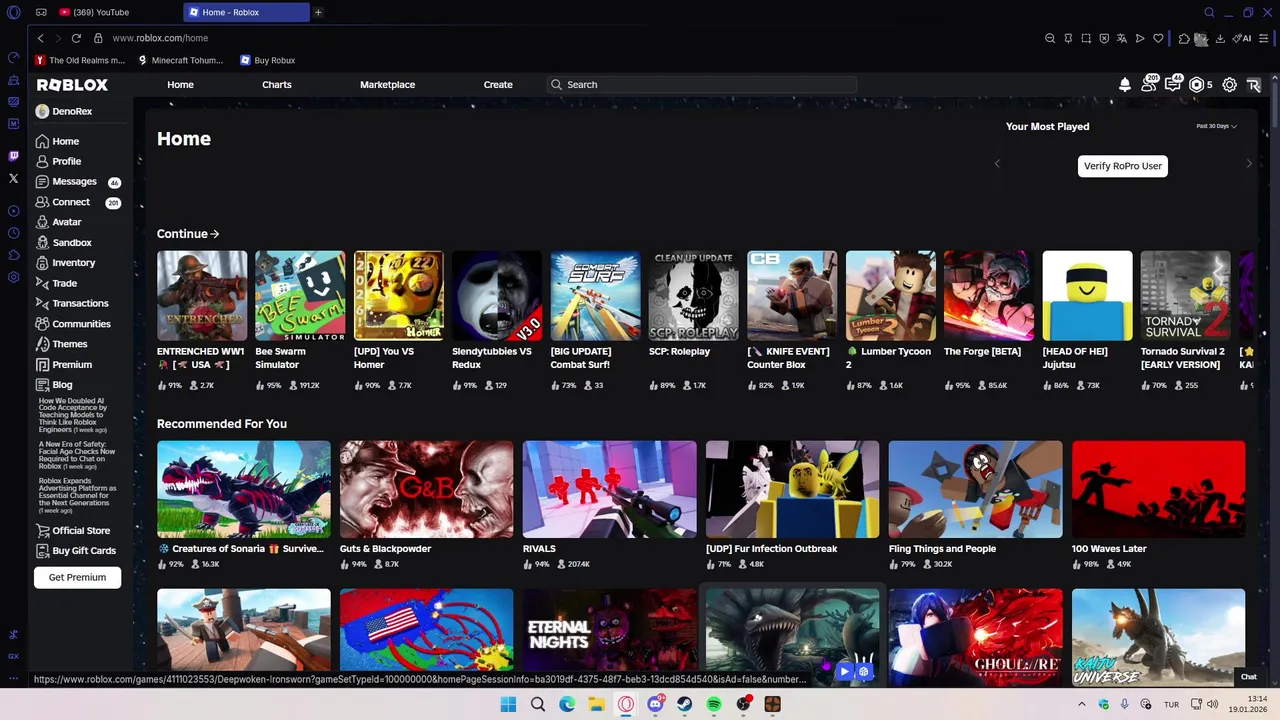This screenshot has height=720, width=1280.
Task: Click the Roblox search field
Action: pos(702,85)
